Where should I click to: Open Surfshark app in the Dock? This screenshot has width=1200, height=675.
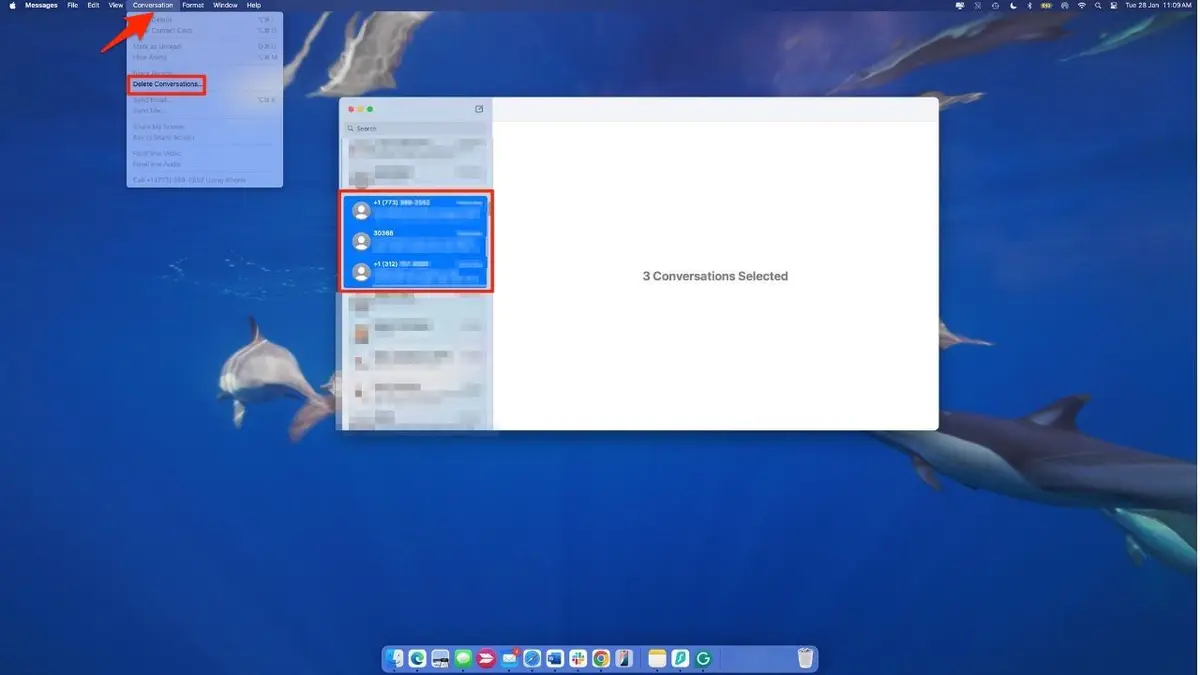680,658
